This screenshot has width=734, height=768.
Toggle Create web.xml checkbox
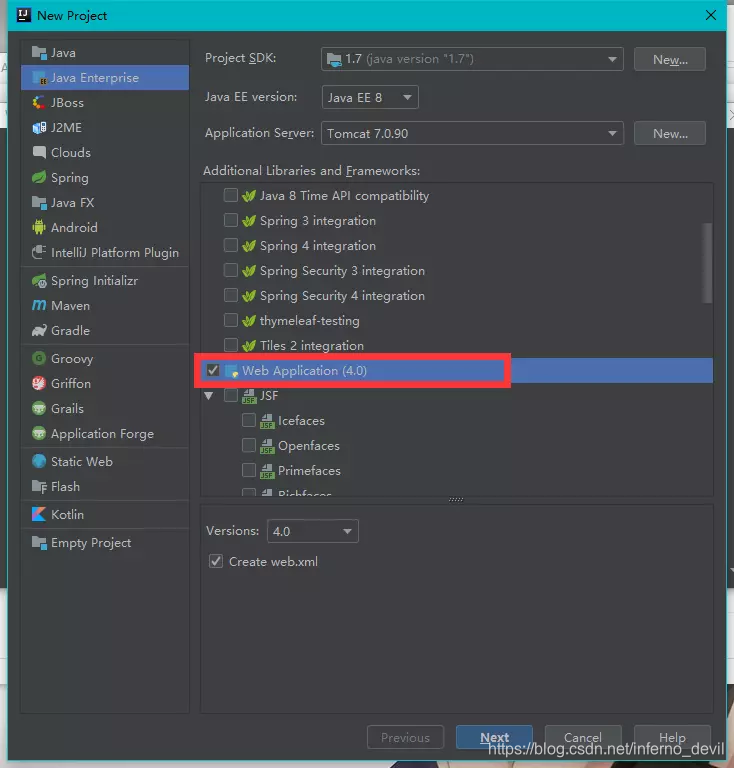[x=216, y=561]
